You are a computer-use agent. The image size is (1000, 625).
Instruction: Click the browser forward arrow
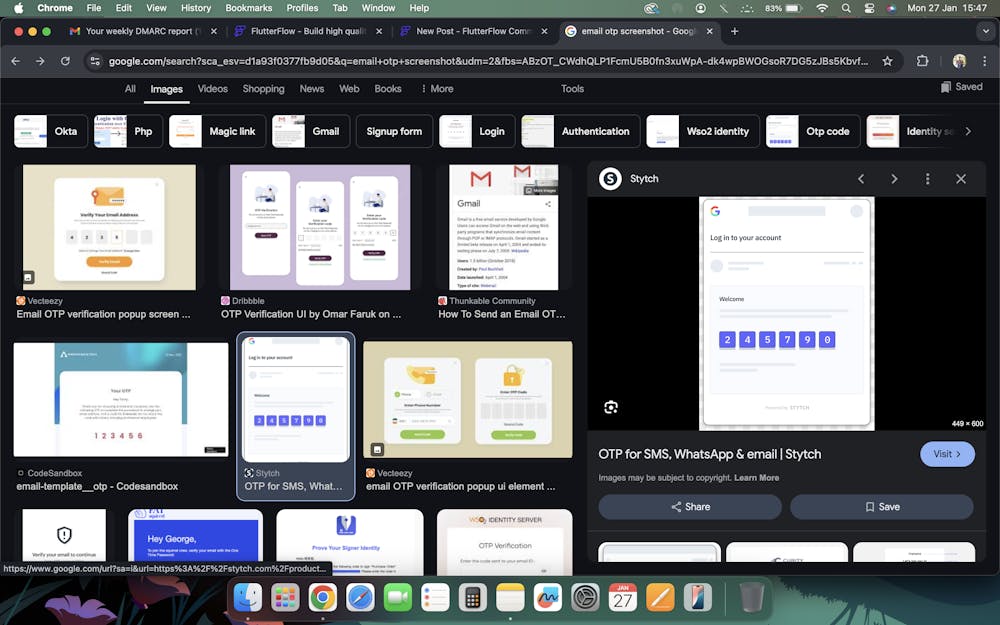tap(40, 61)
